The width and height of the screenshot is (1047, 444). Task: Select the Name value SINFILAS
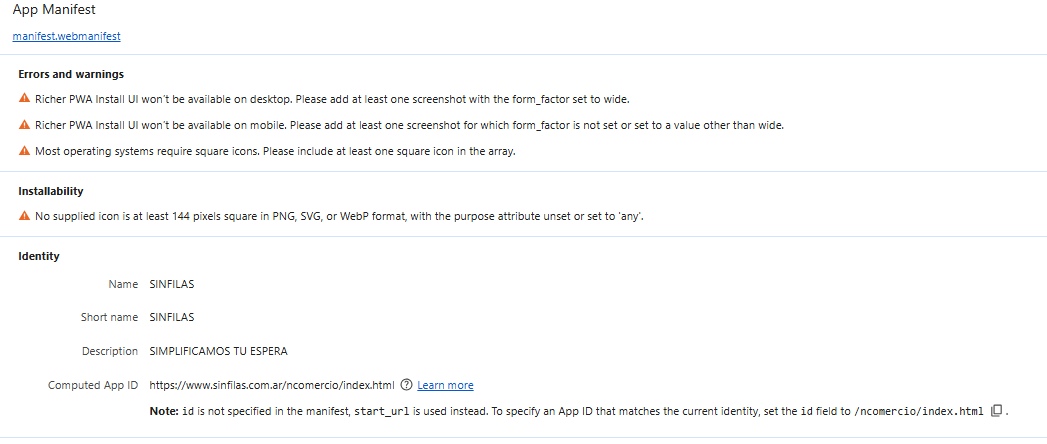coord(172,284)
